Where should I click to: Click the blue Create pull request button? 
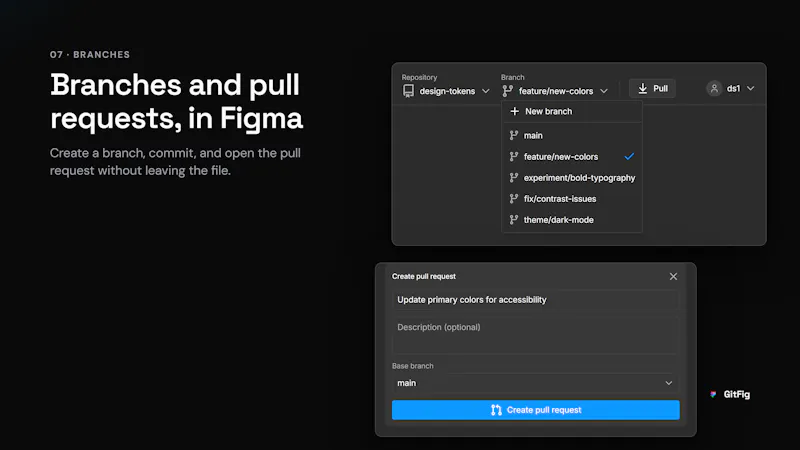(x=536, y=410)
